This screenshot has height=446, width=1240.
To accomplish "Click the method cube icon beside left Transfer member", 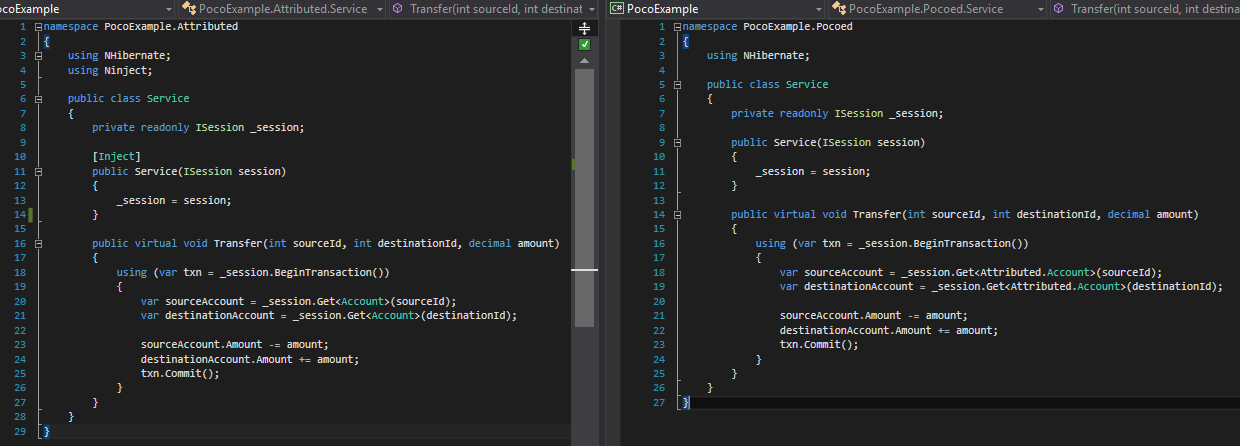I will [398, 9].
